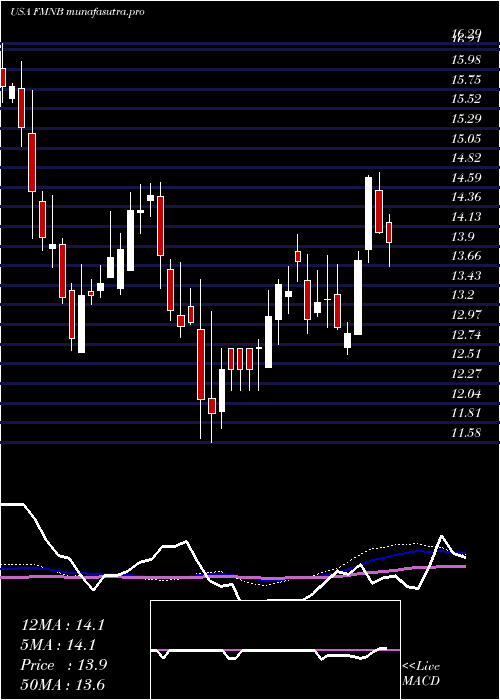Click the 13.9 price axis label
Screen dimensions: 500x700
pos(462,236)
